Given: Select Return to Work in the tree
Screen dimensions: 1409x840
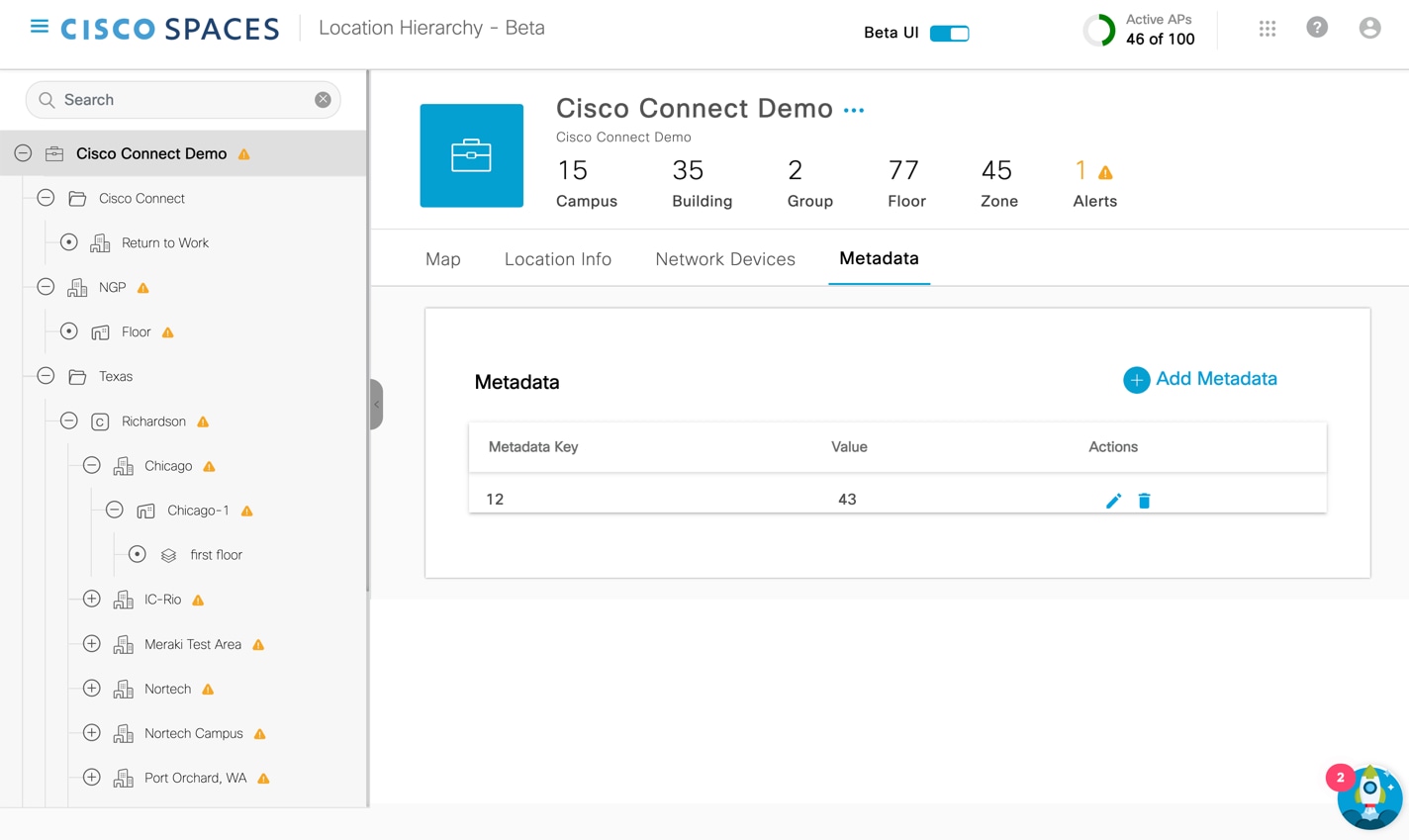Looking at the screenshot, I should point(165,243).
